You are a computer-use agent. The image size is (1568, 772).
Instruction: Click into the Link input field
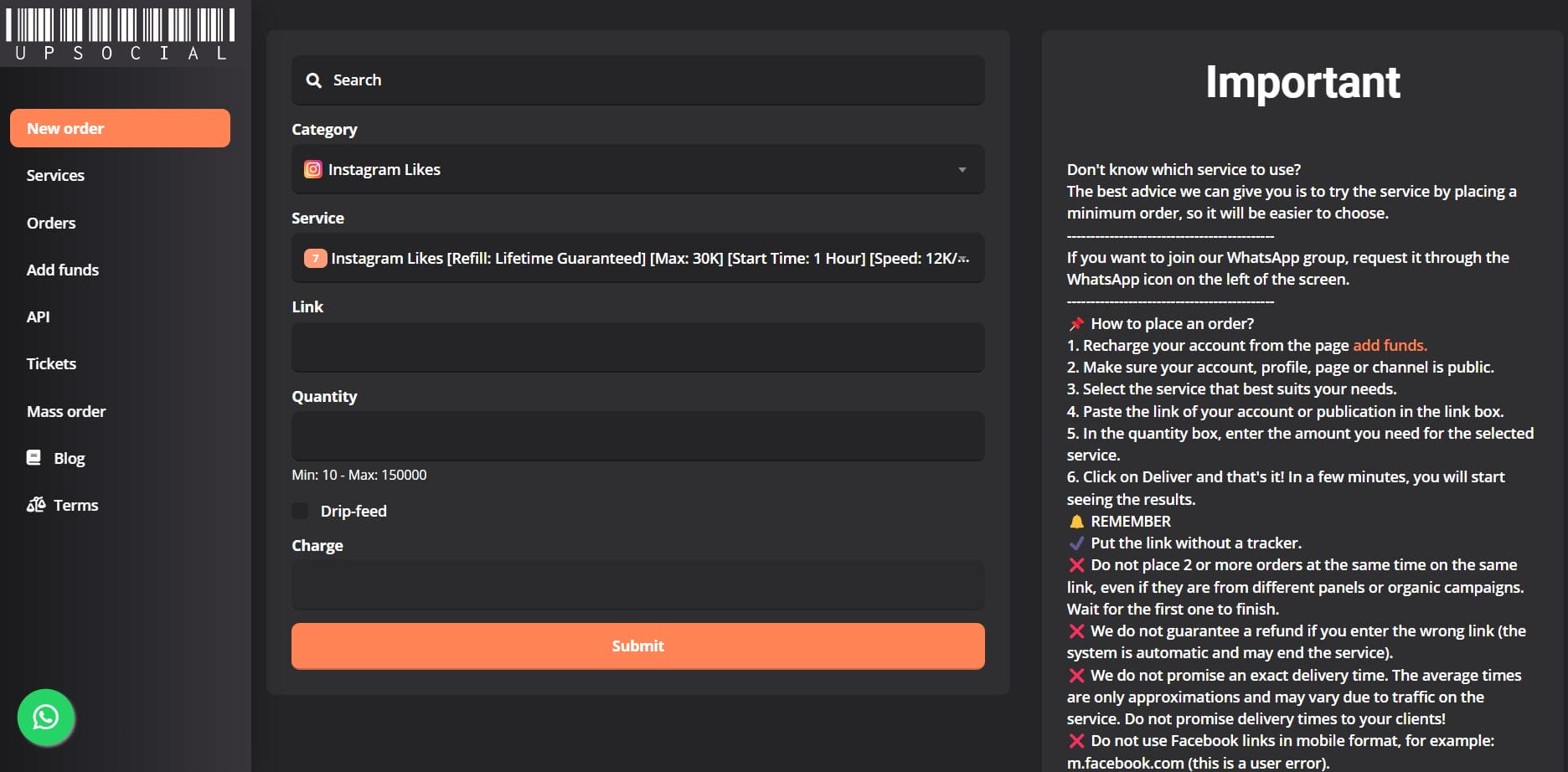pyautogui.click(x=637, y=347)
